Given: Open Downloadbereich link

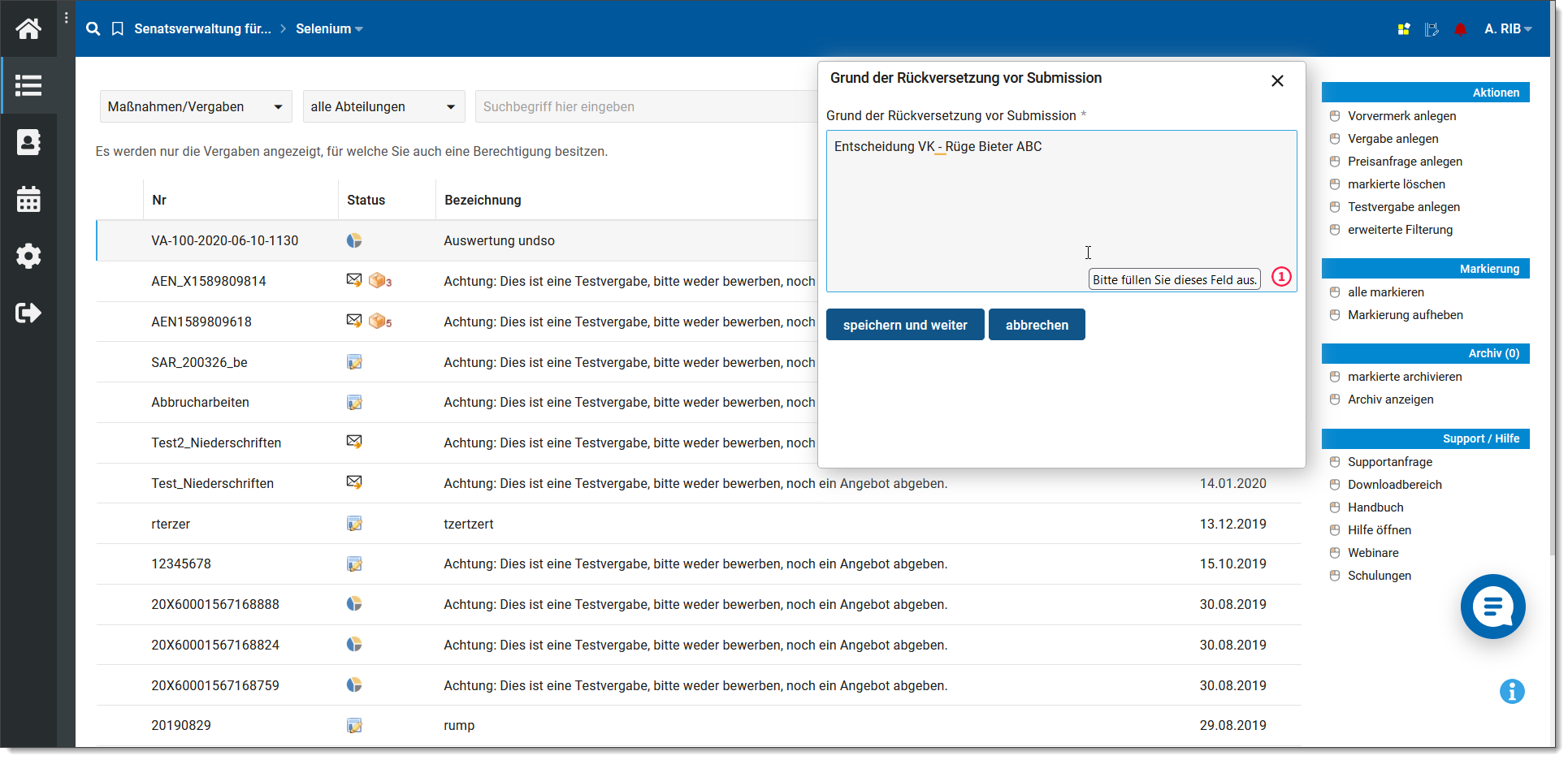Looking at the screenshot, I should click(1394, 485).
